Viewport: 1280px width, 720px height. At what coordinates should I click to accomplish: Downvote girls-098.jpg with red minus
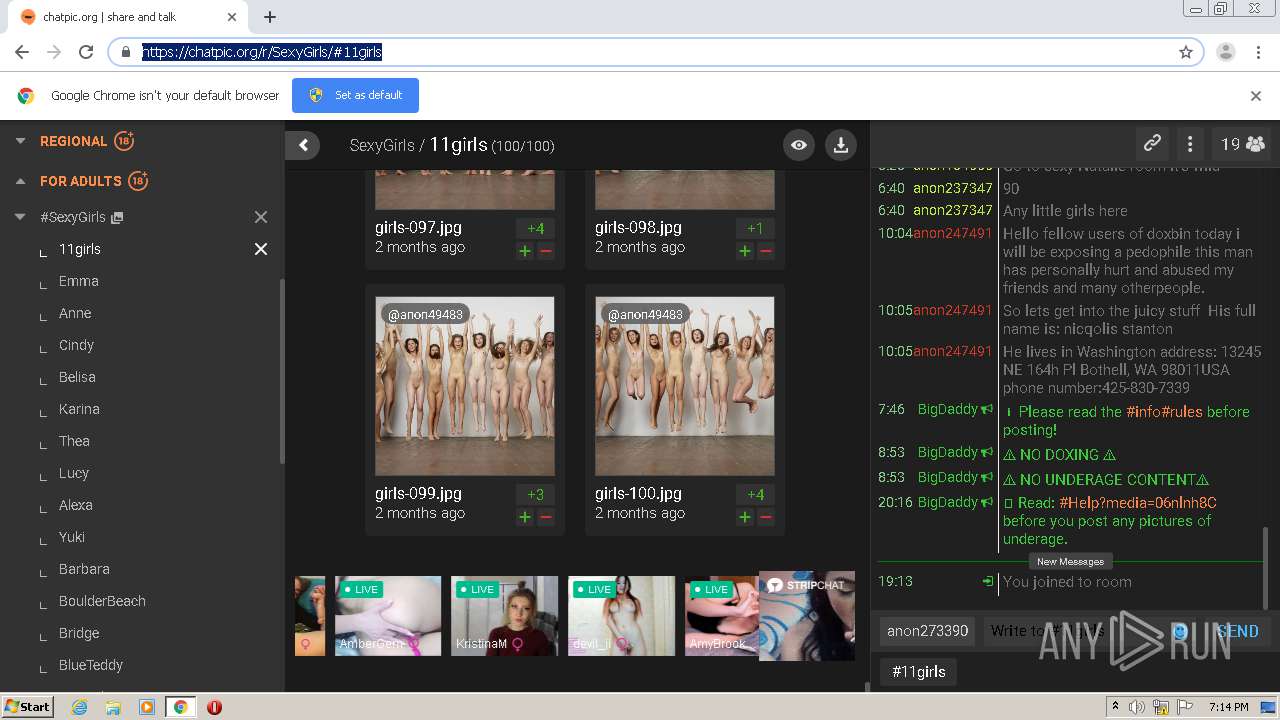coord(766,251)
